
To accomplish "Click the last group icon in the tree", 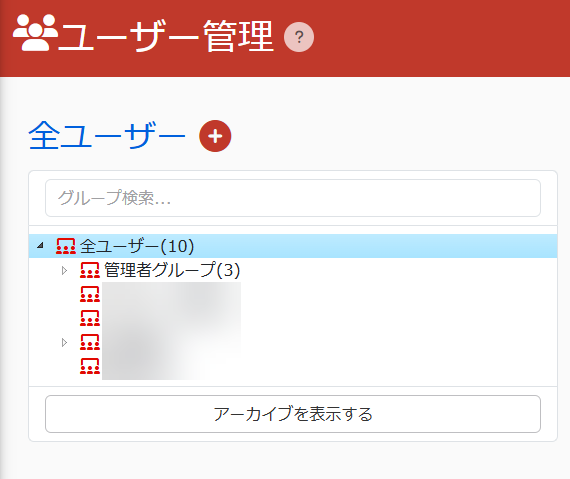I will tap(90, 366).
